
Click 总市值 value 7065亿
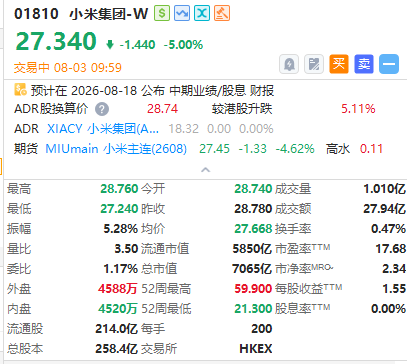[252, 269]
